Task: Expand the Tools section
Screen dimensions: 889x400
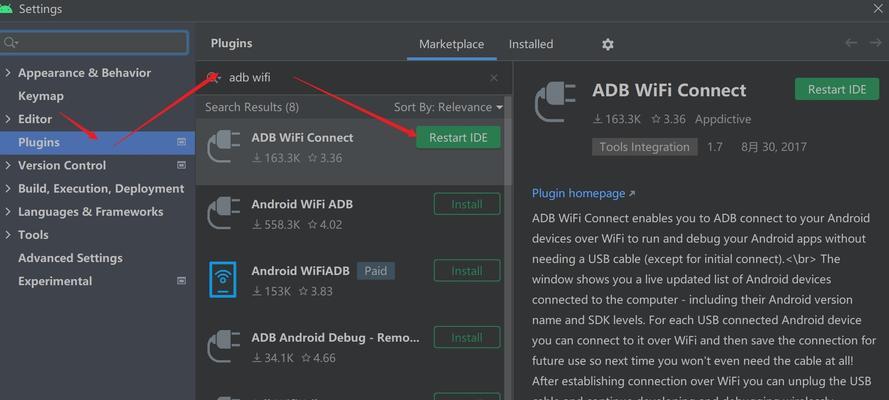Action: coord(7,235)
